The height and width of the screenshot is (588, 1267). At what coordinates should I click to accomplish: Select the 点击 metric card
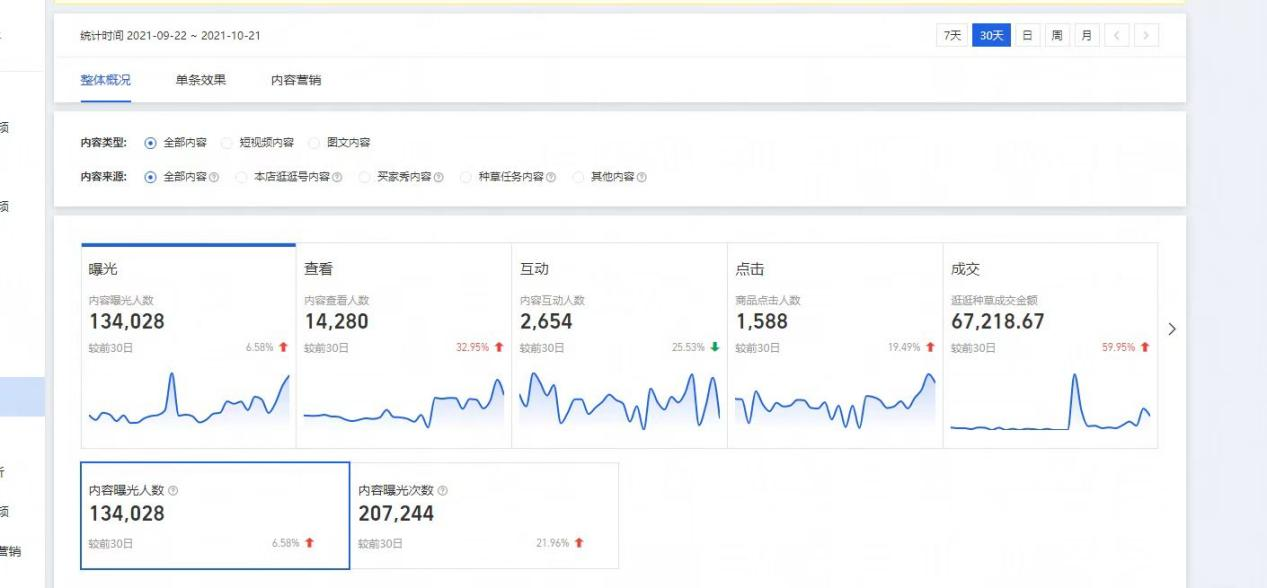tap(835, 346)
